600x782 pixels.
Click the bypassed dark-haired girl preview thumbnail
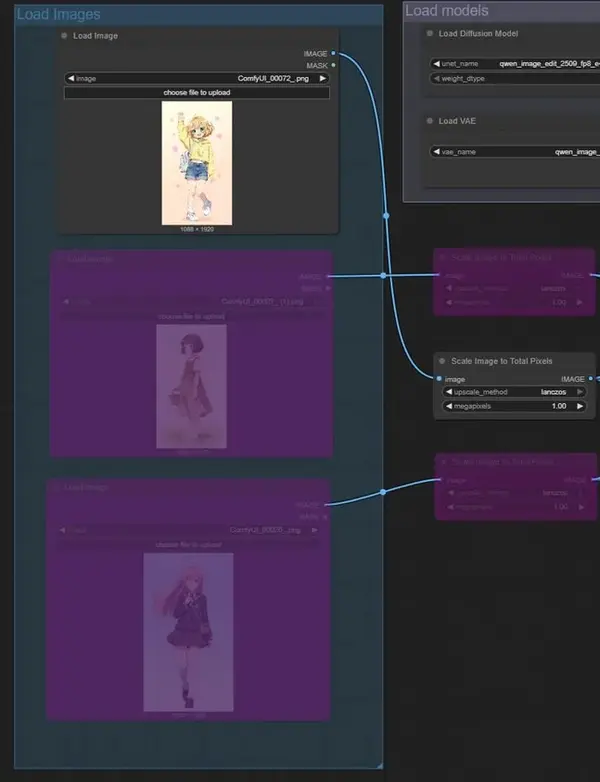click(191, 387)
